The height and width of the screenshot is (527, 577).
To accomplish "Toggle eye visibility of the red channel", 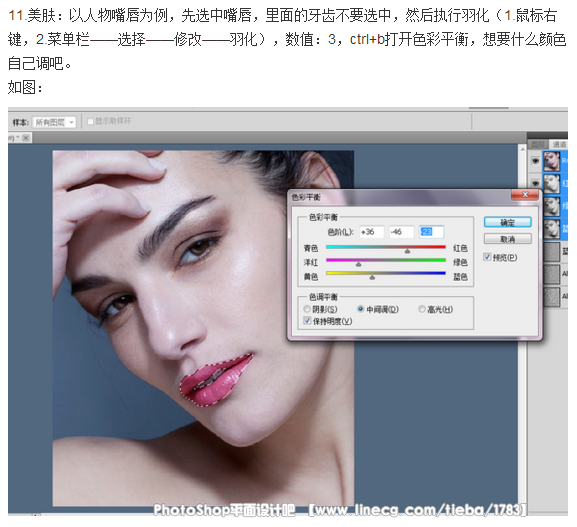I will click(x=535, y=183).
